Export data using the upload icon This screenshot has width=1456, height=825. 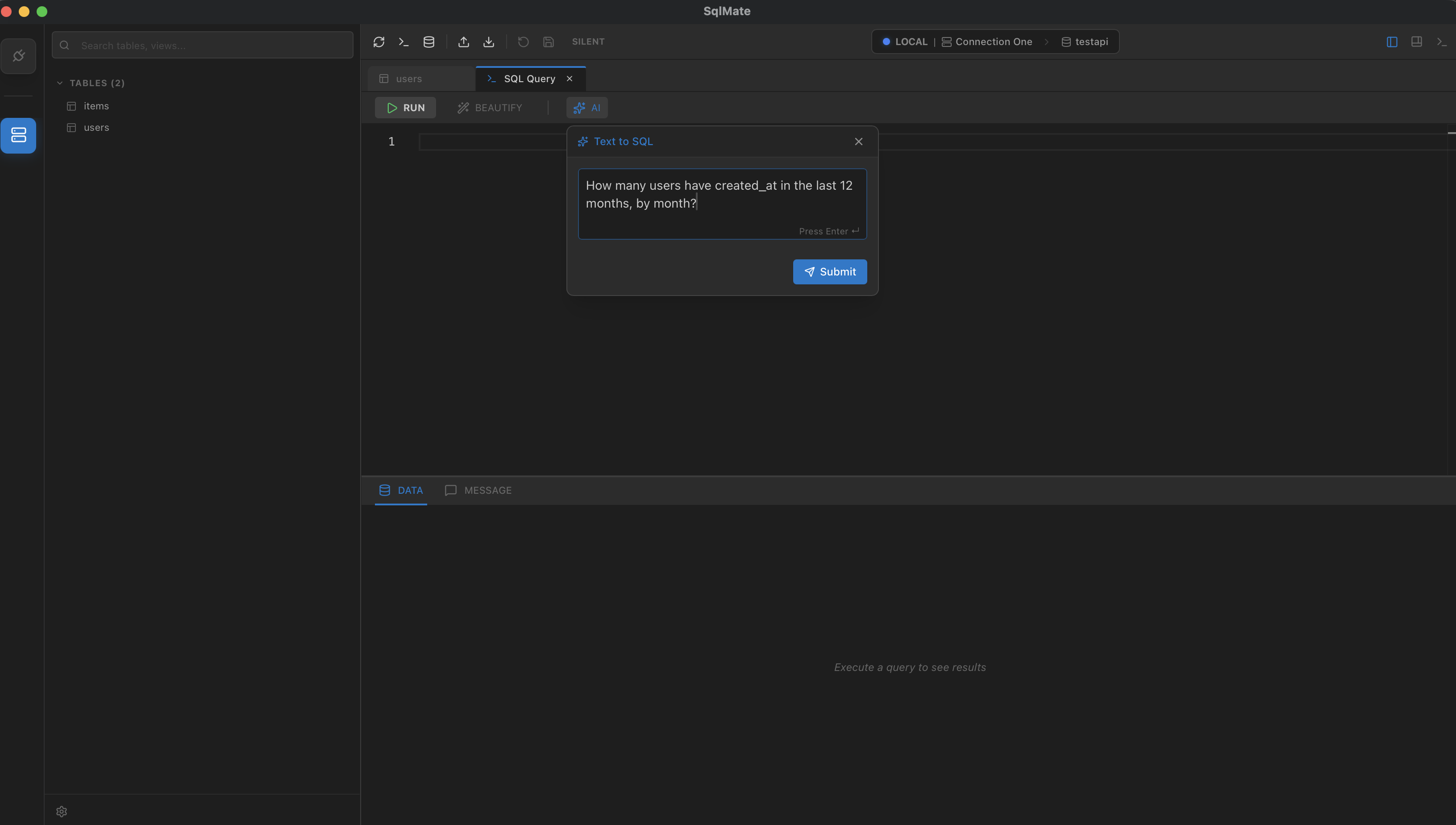[x=463, y=42]
